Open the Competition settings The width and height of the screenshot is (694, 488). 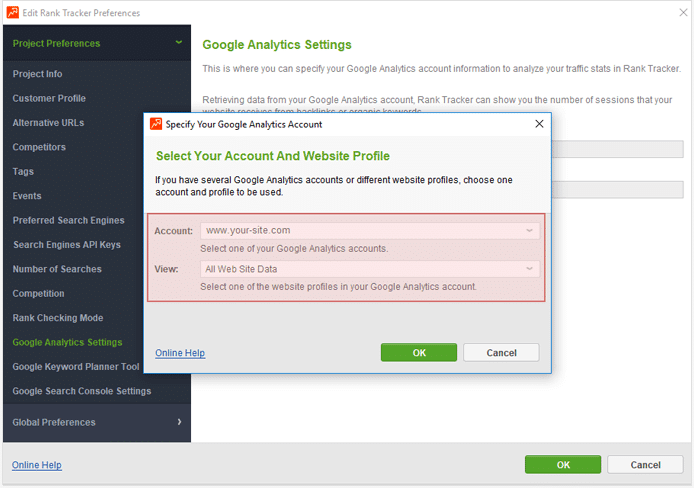coord(39,293)
